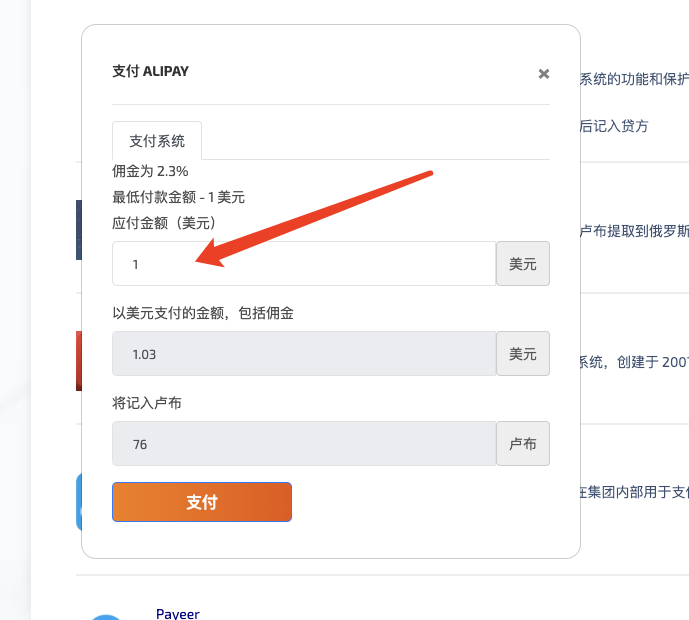Image resolution: width=689 pixels, height=620 pixels.
Task: Click the background text 后记入贷方
Action: [x=614, y=126]
